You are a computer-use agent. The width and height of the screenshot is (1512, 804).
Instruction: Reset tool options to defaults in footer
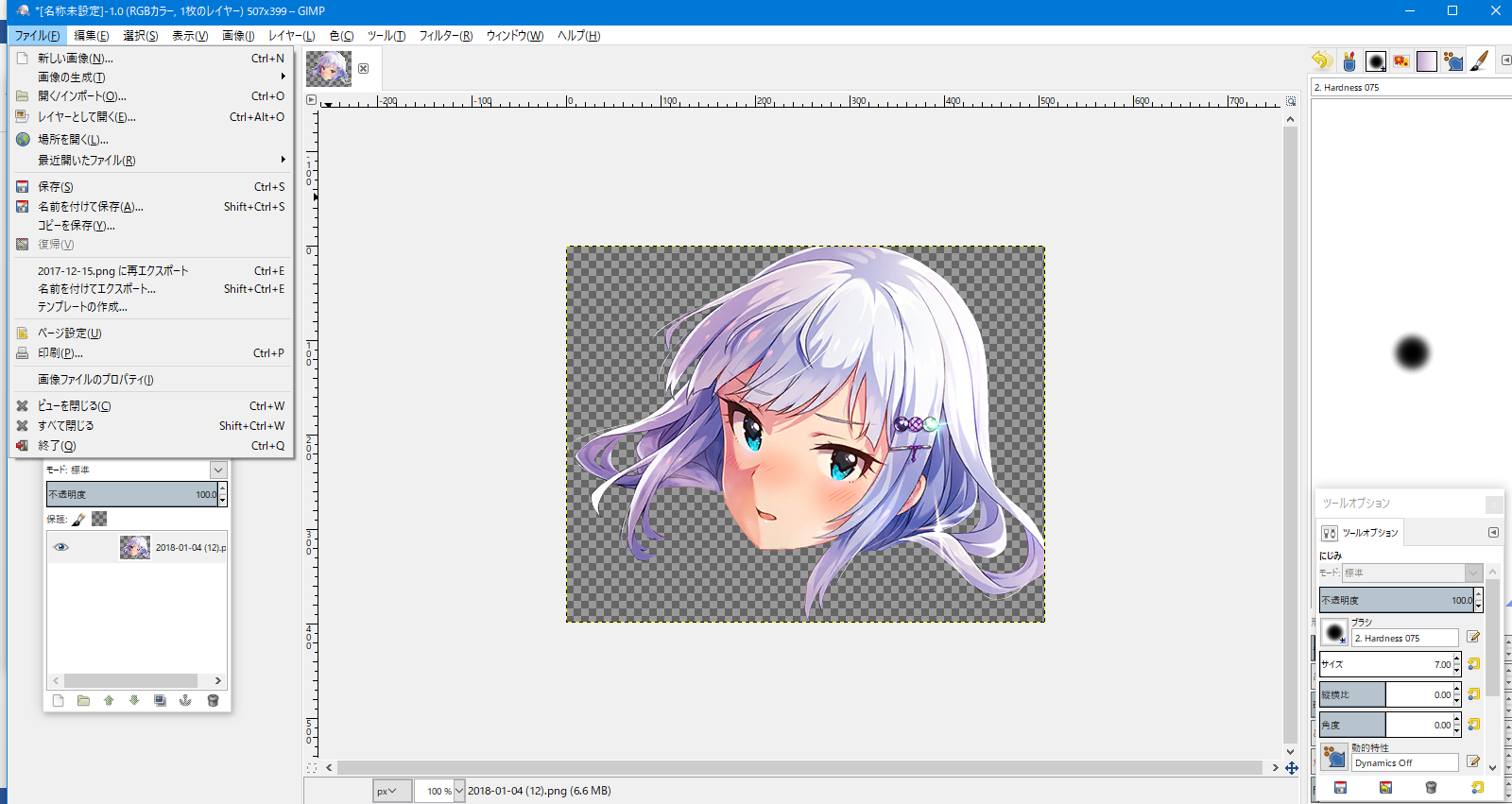point(1477,787)
